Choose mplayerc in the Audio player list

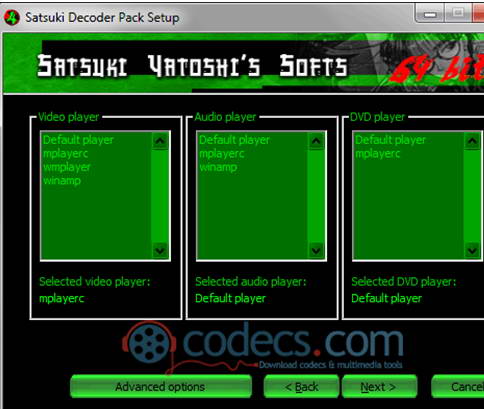[221, 154]
